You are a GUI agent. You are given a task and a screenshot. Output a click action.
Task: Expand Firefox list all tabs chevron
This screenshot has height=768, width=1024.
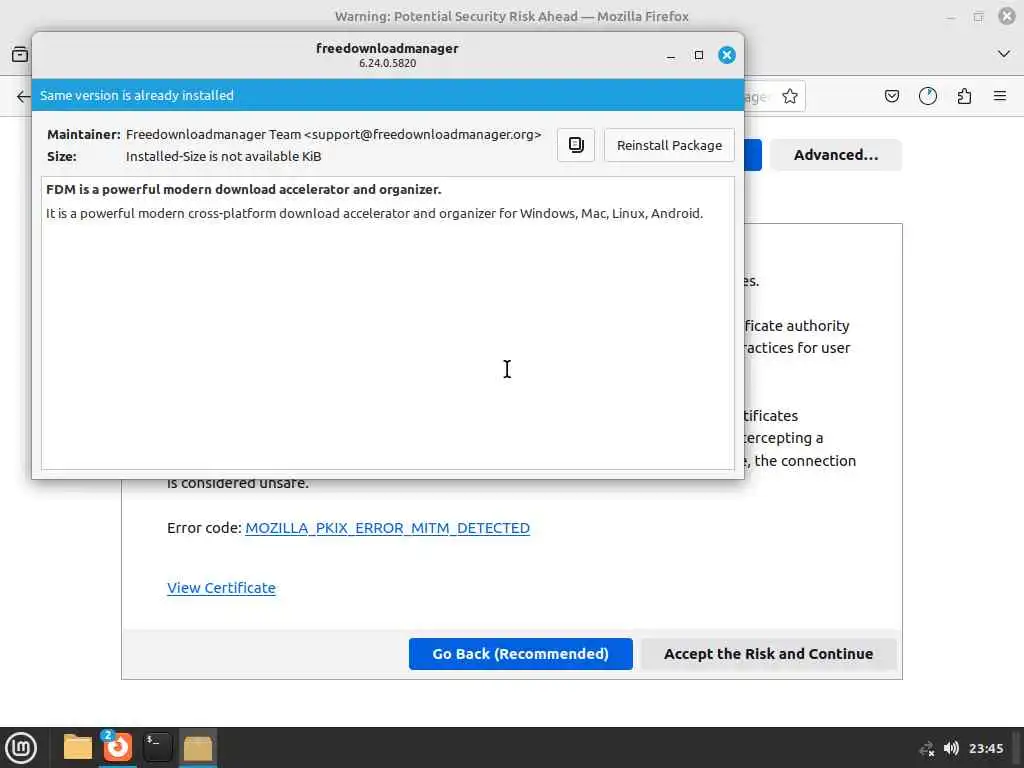pos(1004,54)
